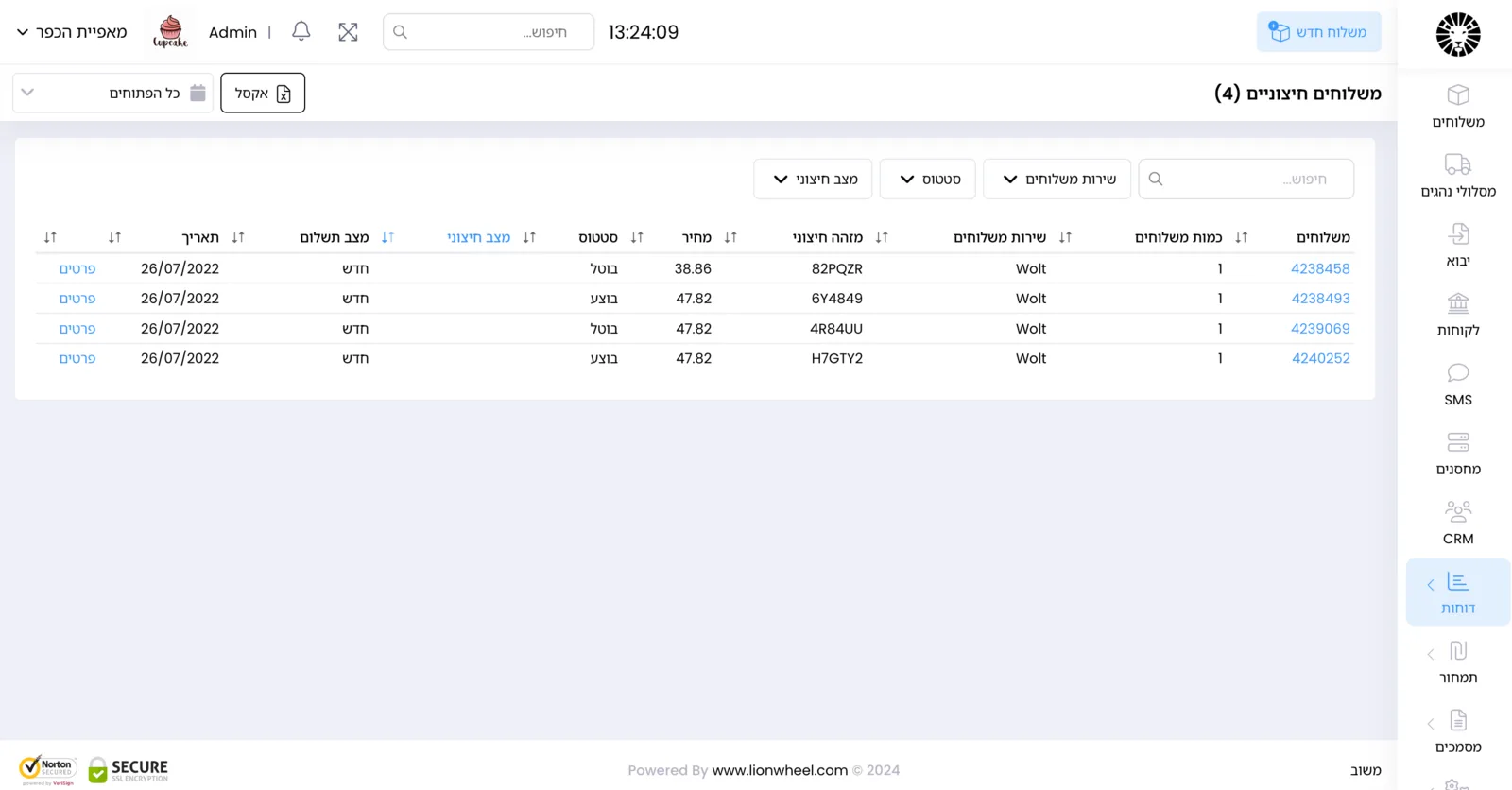Open the משלוחים sidebar section

(x=1457, y=107)
